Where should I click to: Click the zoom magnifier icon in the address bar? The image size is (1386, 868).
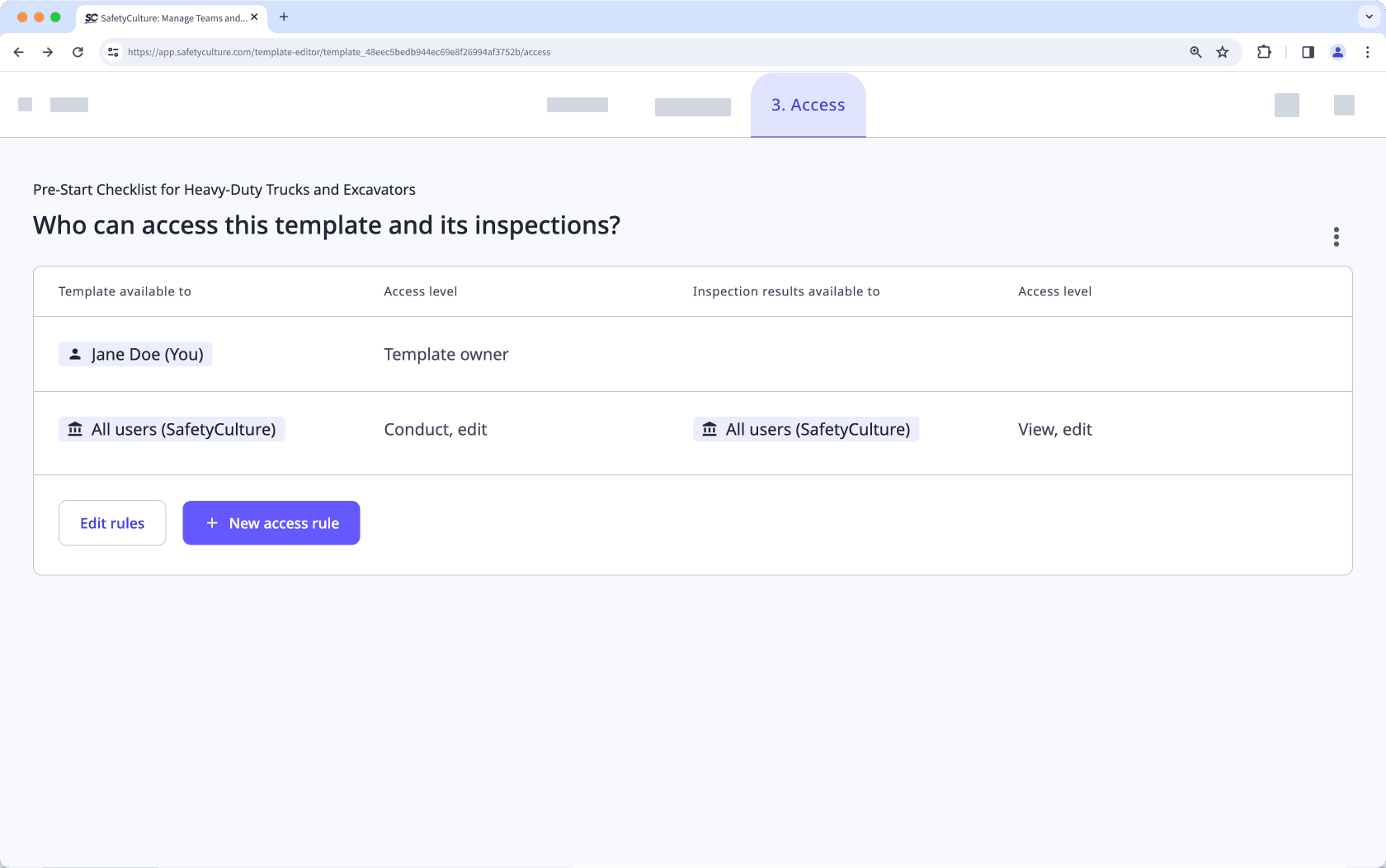(1195, 52)
